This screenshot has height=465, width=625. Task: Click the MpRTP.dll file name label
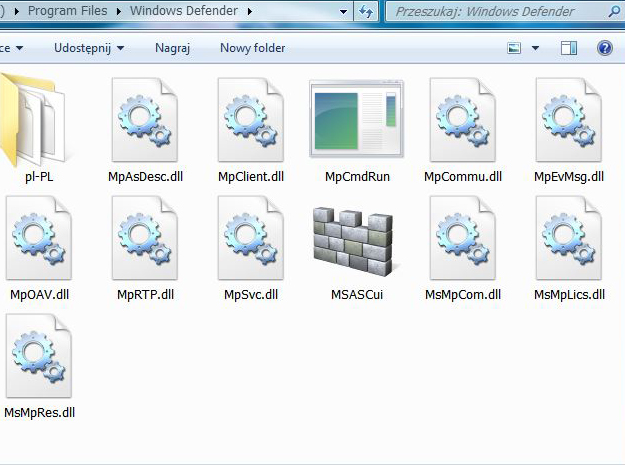[145, 294]
